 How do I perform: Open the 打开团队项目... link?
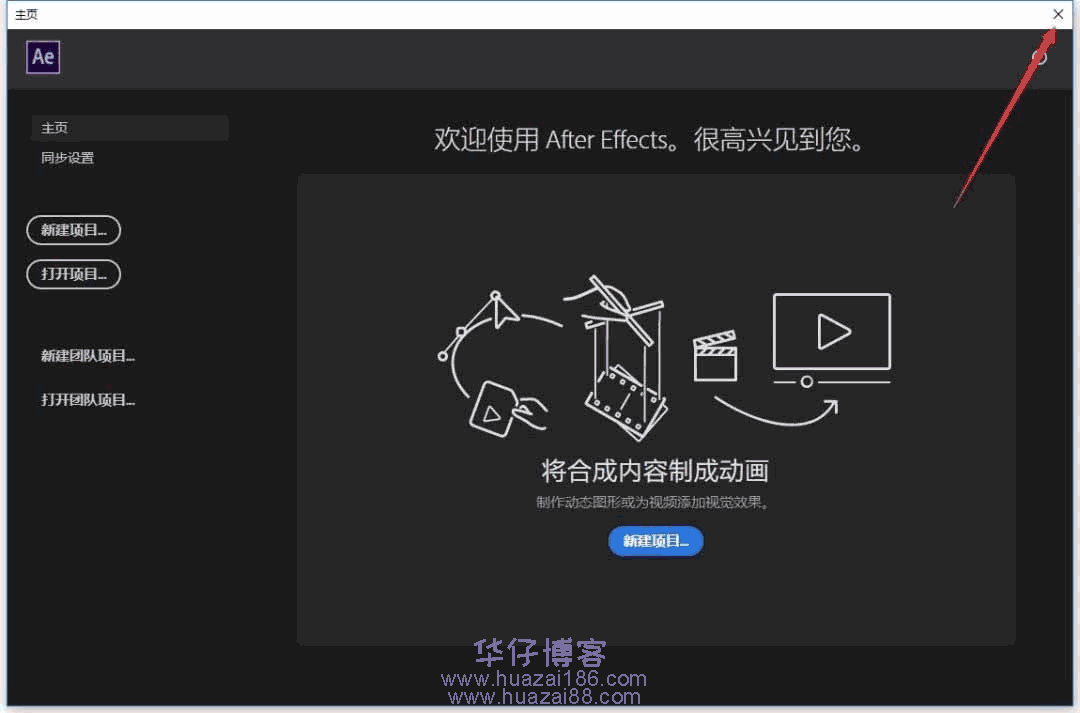(87, 400)
